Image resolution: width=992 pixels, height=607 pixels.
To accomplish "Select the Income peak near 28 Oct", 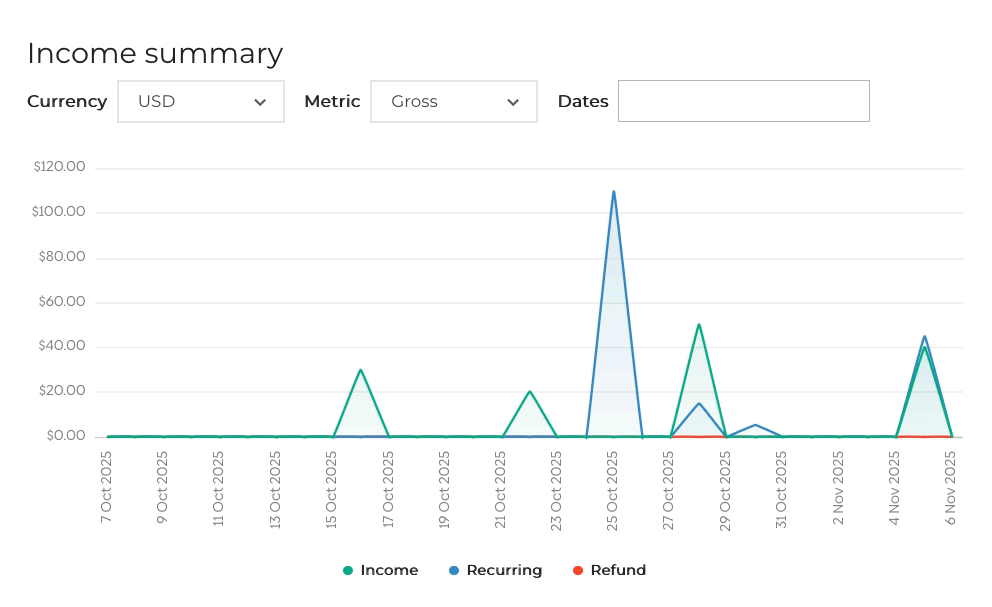I will click(x=698, y=325).
